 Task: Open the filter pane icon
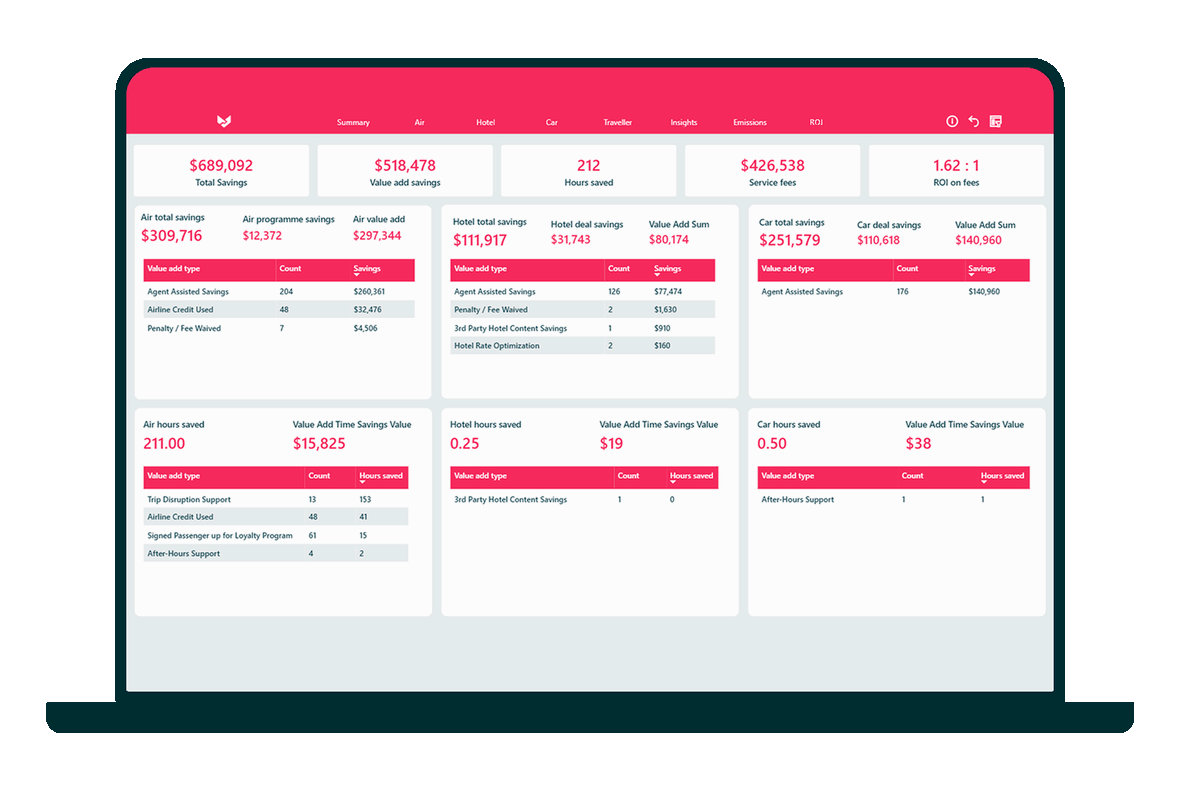tap(996, 121)
